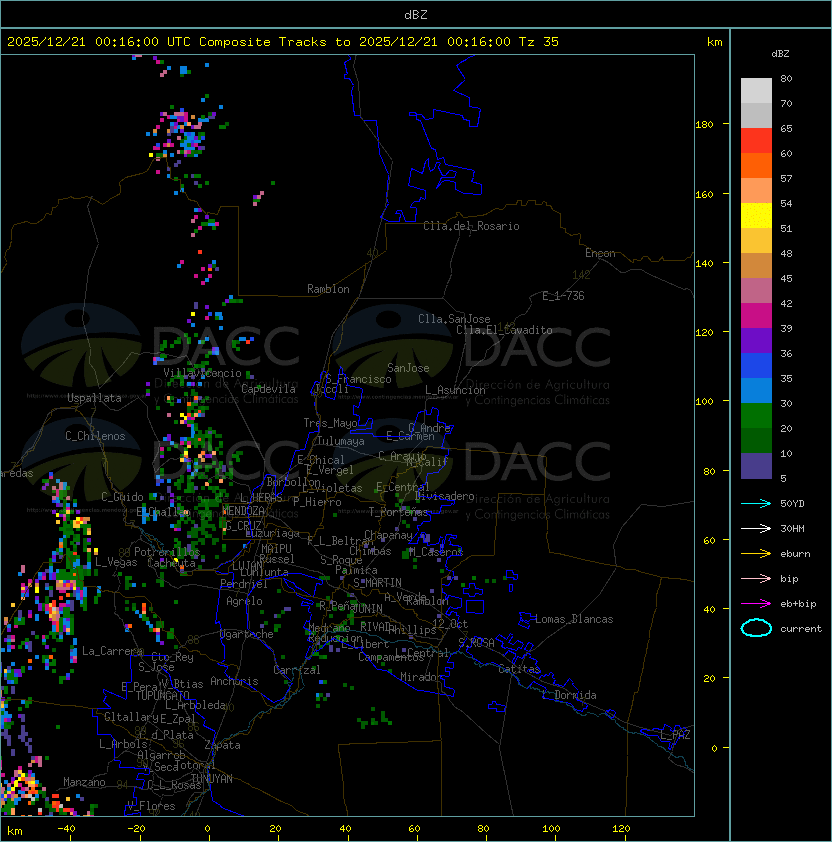832x842 pixels.
Task: Click the red 65 dBZ color swatch
Action: coord(756,140)
